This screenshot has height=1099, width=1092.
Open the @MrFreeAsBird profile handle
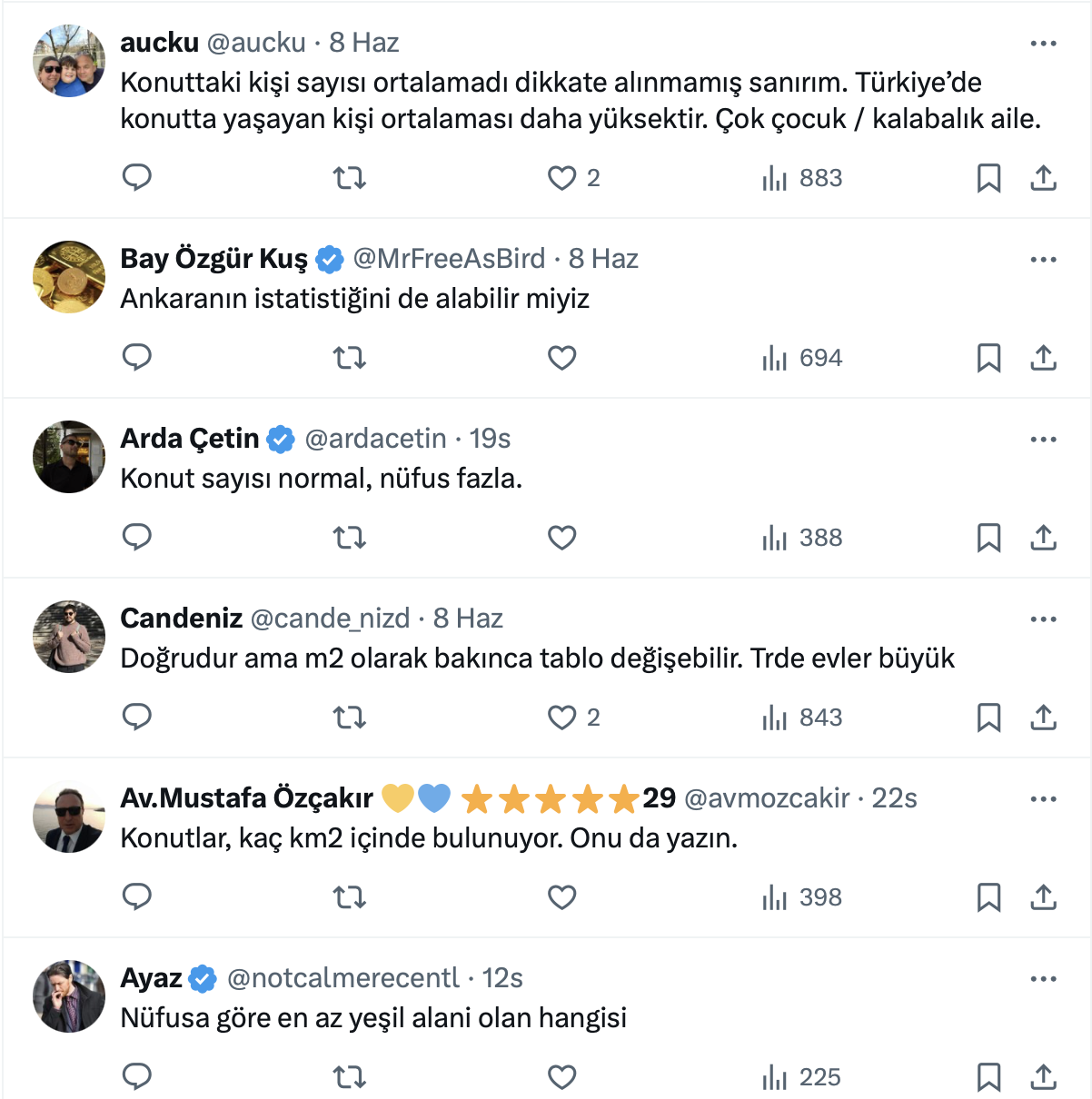click(x=449, y=259)
